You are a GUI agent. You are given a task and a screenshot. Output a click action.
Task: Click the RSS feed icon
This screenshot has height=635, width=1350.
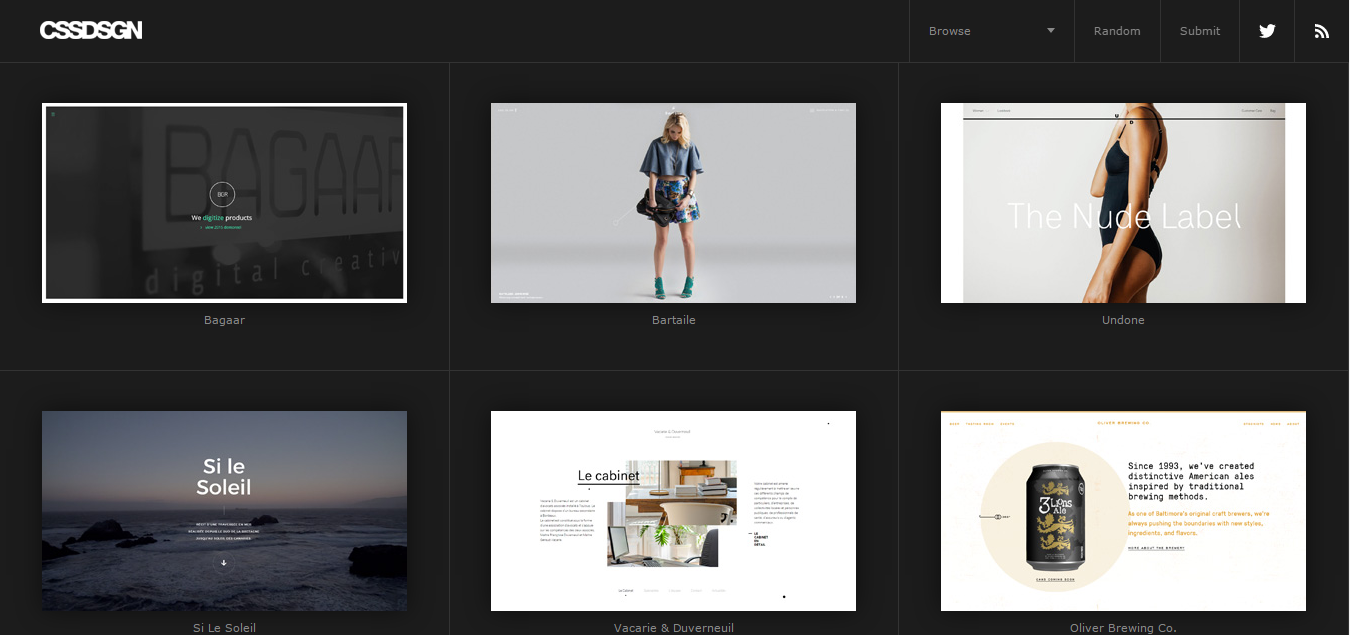(x=1322, y=30)
